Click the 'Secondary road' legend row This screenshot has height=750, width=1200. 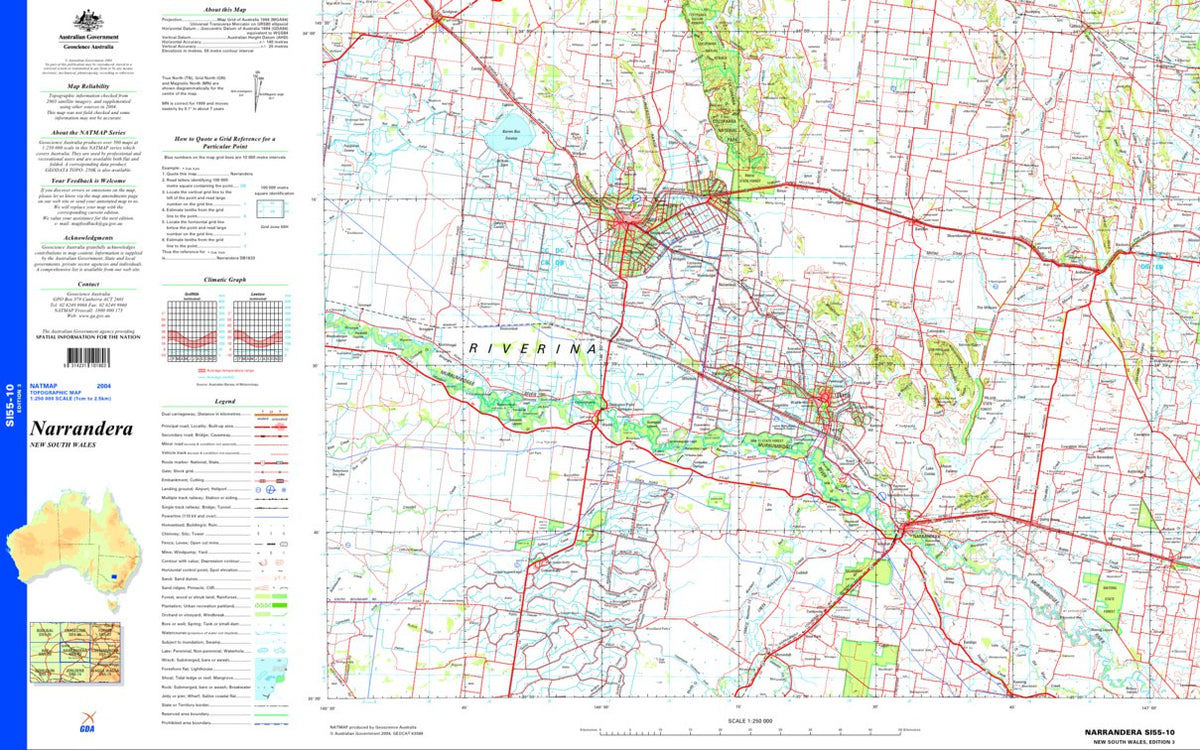pos(225,436)
